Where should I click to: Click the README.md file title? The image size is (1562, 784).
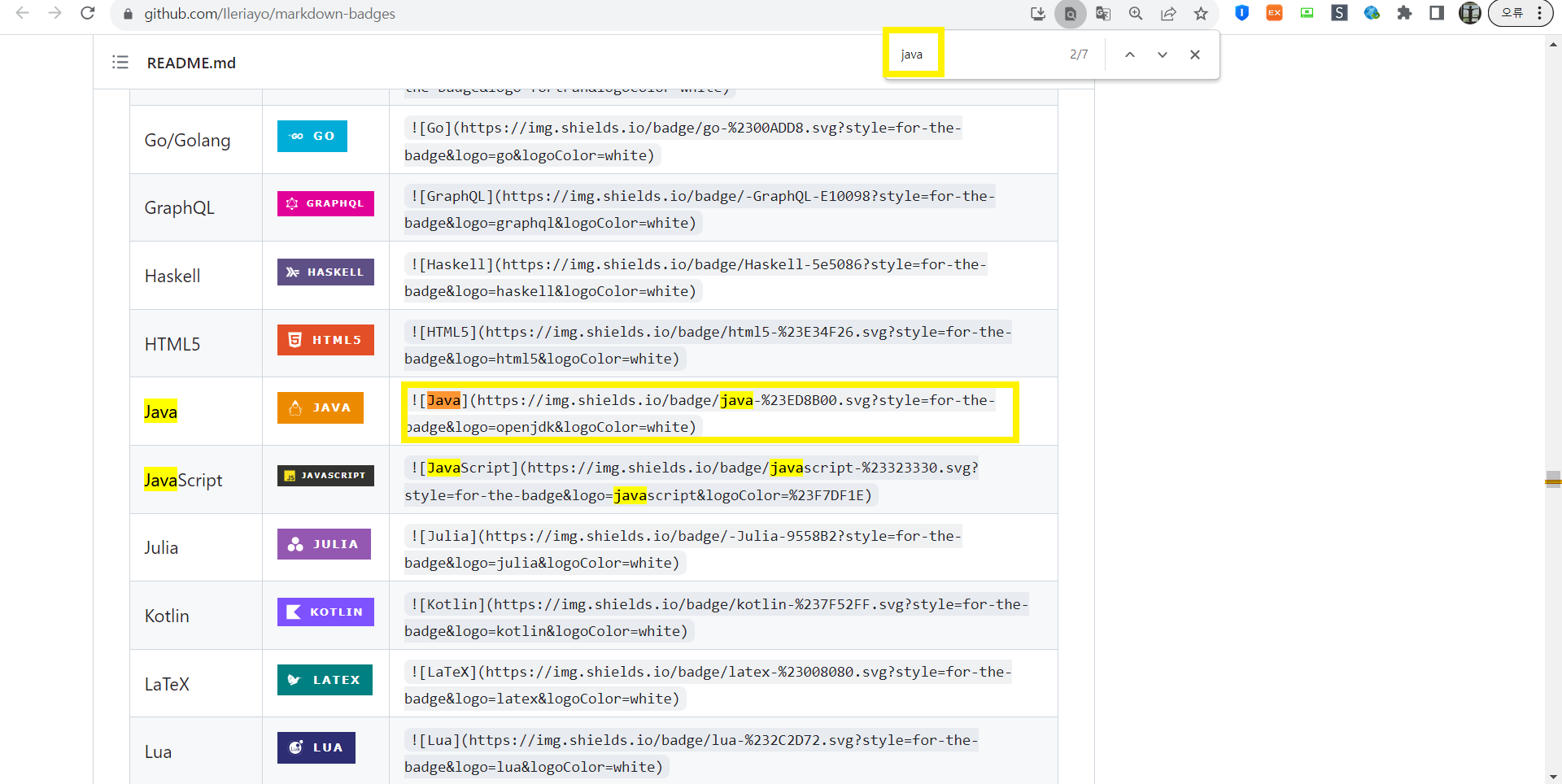point(191,63)
